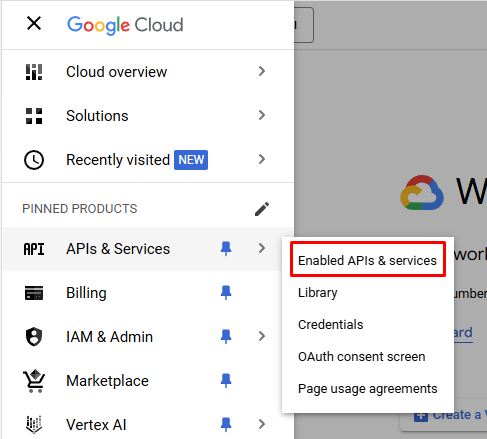The image size is (487, 439).
Task: Expand the Vertex AI submenu chevron
Action: (x=262, y=424)
